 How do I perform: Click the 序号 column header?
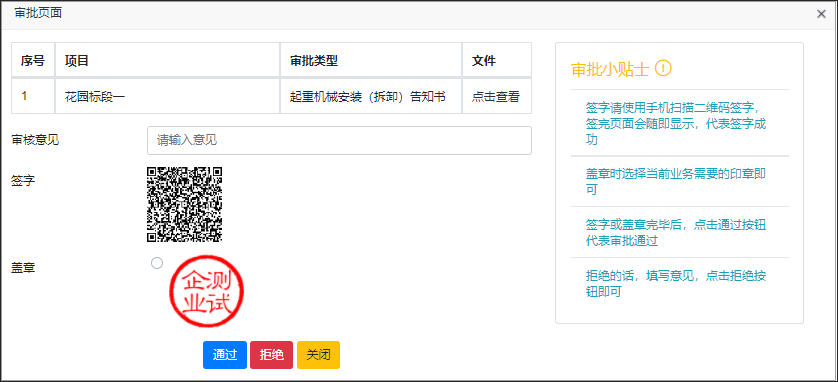33,61
